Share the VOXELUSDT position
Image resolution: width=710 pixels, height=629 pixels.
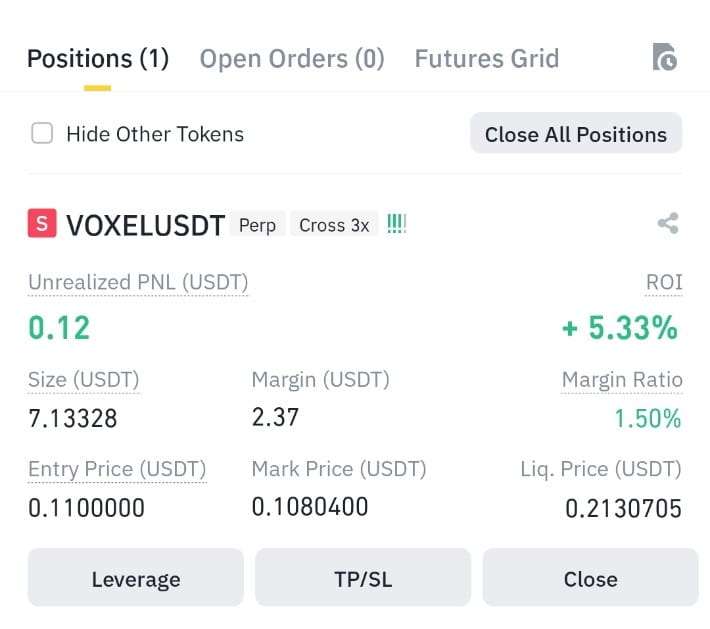tap(668, 223)
